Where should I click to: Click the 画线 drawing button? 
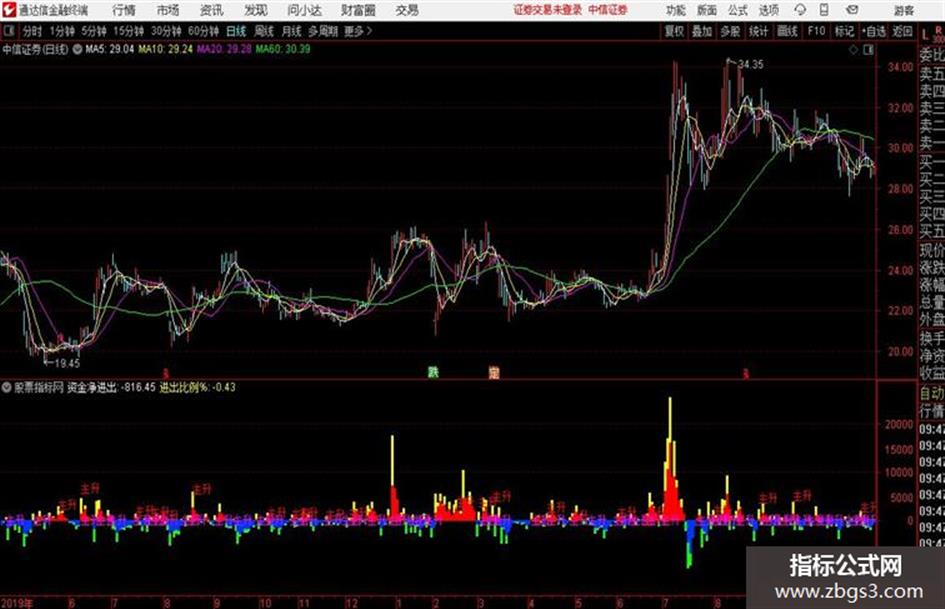pyautogui.click(x=787, y=31)
